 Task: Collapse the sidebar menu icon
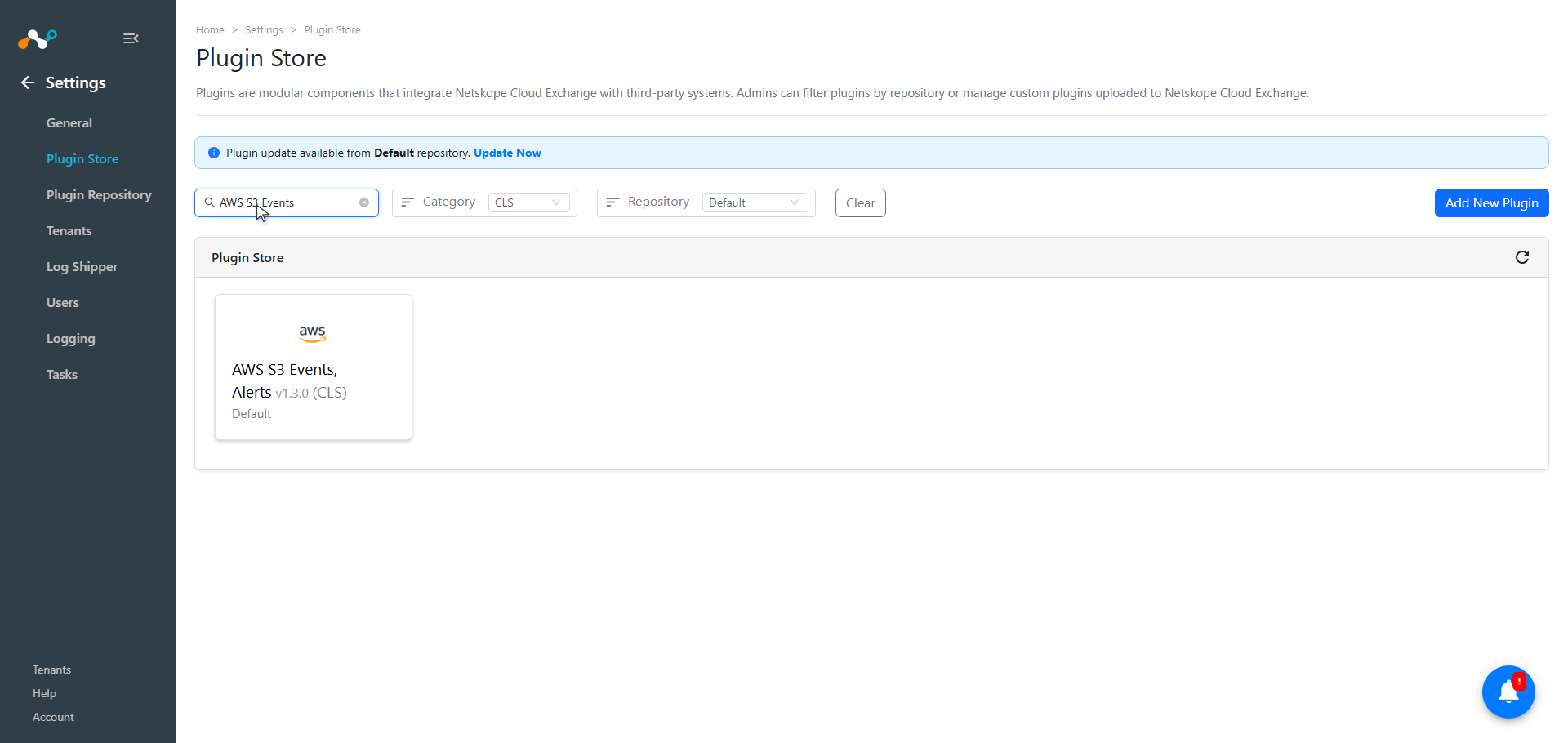point(131,38)
